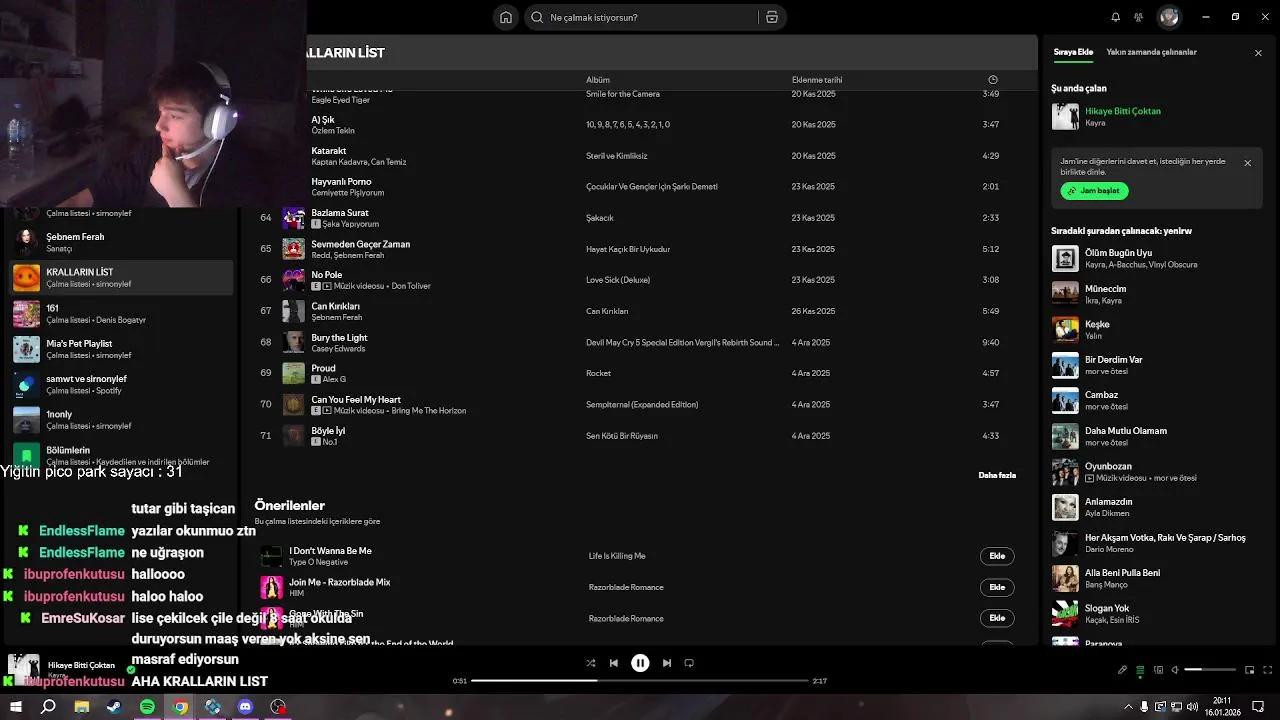The height and width of the screenshot is (720, 1280).
Task: Add 'I Don't Wanna Be Me' with Ekle
Action: pyautogui.click(x=997, y=556)
